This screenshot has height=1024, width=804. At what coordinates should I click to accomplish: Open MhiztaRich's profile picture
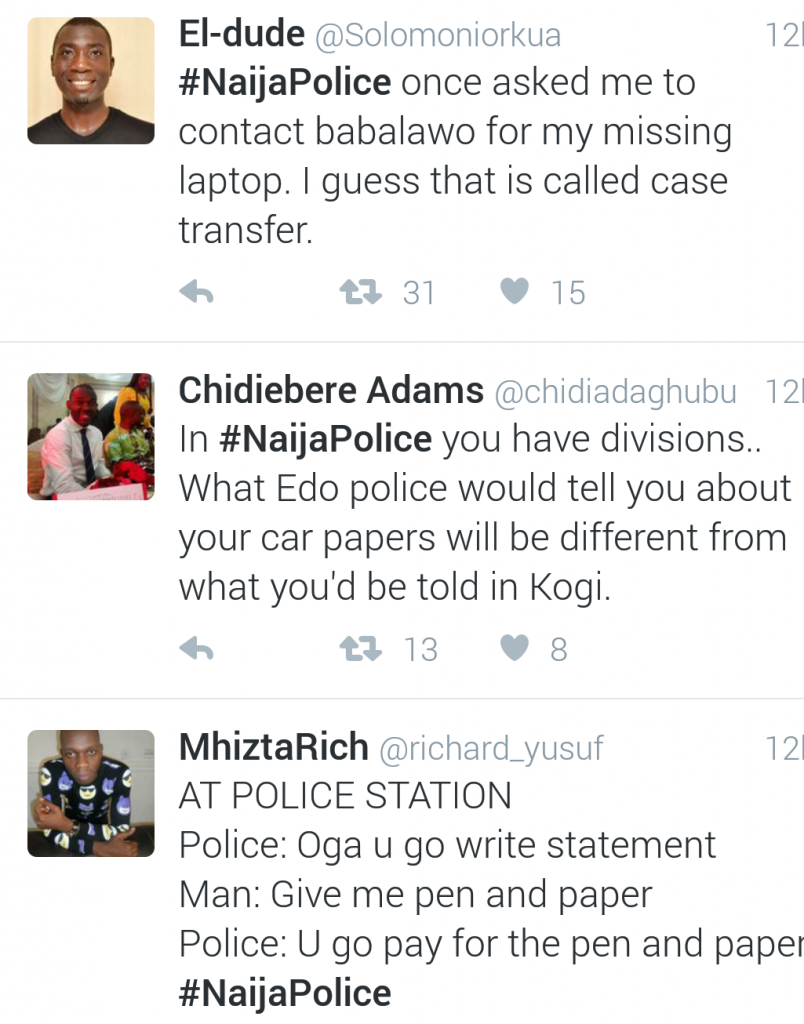pos(90,793)
